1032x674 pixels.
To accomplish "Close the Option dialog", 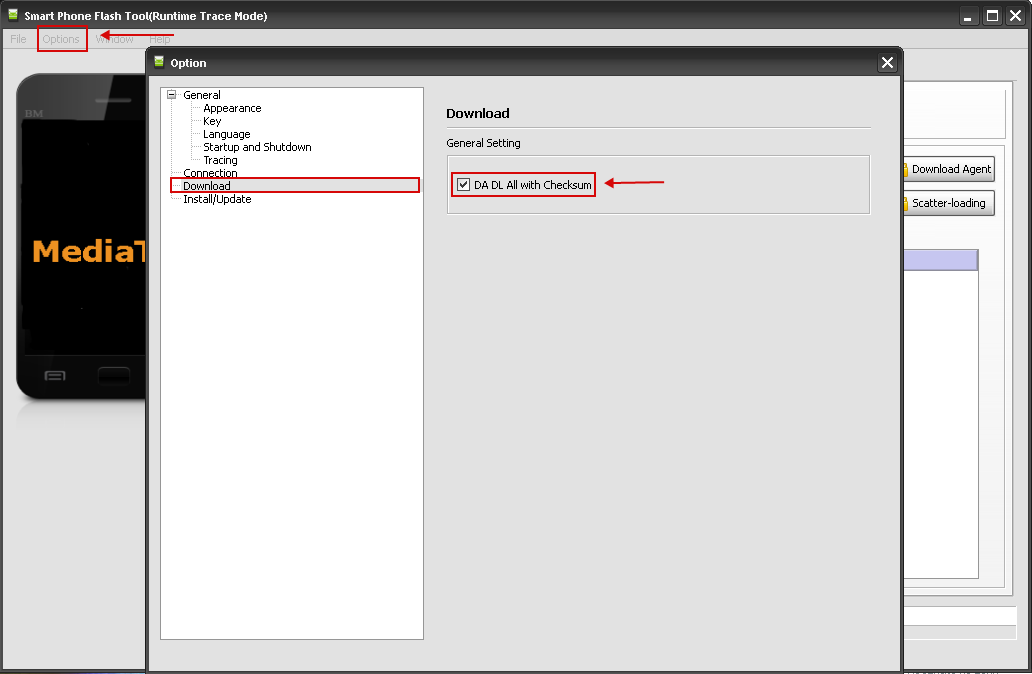I will (x=887, y=63).
